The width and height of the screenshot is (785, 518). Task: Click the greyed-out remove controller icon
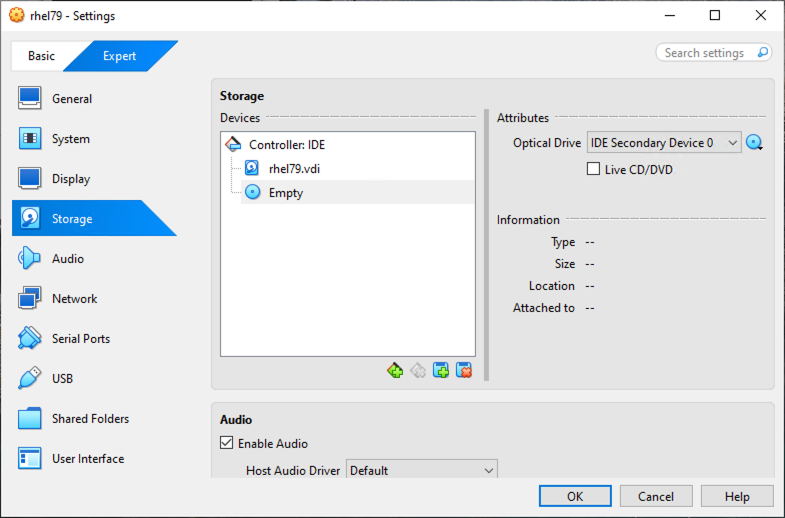pyautogui.click(x=418, y=370)
